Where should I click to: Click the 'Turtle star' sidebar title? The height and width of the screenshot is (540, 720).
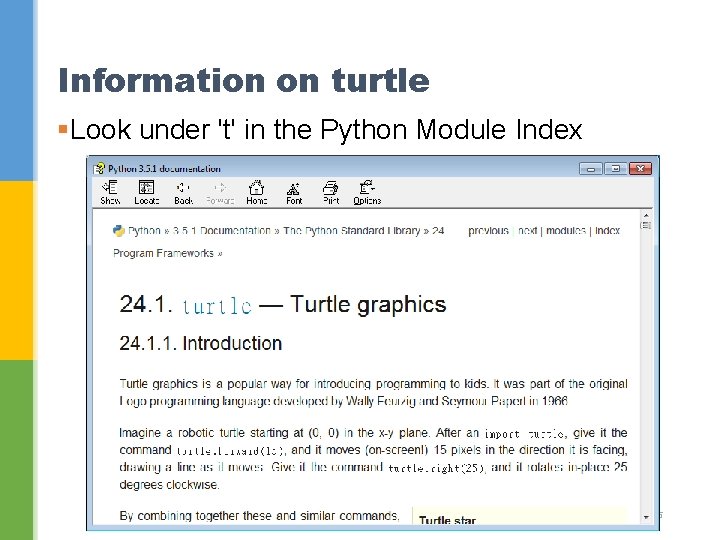(x=447, y=520)
